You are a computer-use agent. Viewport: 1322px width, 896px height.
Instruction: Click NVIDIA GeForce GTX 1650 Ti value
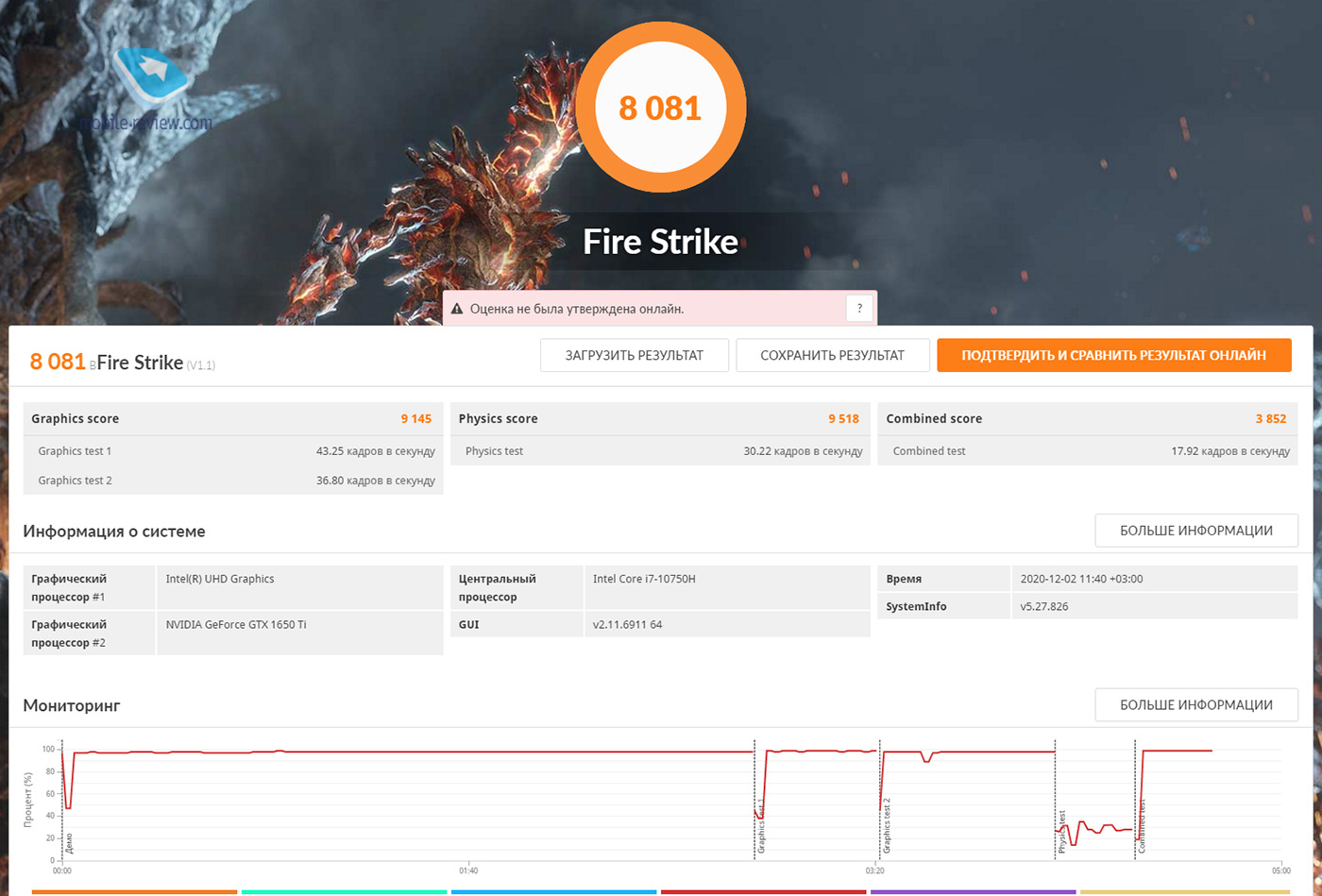235,624
